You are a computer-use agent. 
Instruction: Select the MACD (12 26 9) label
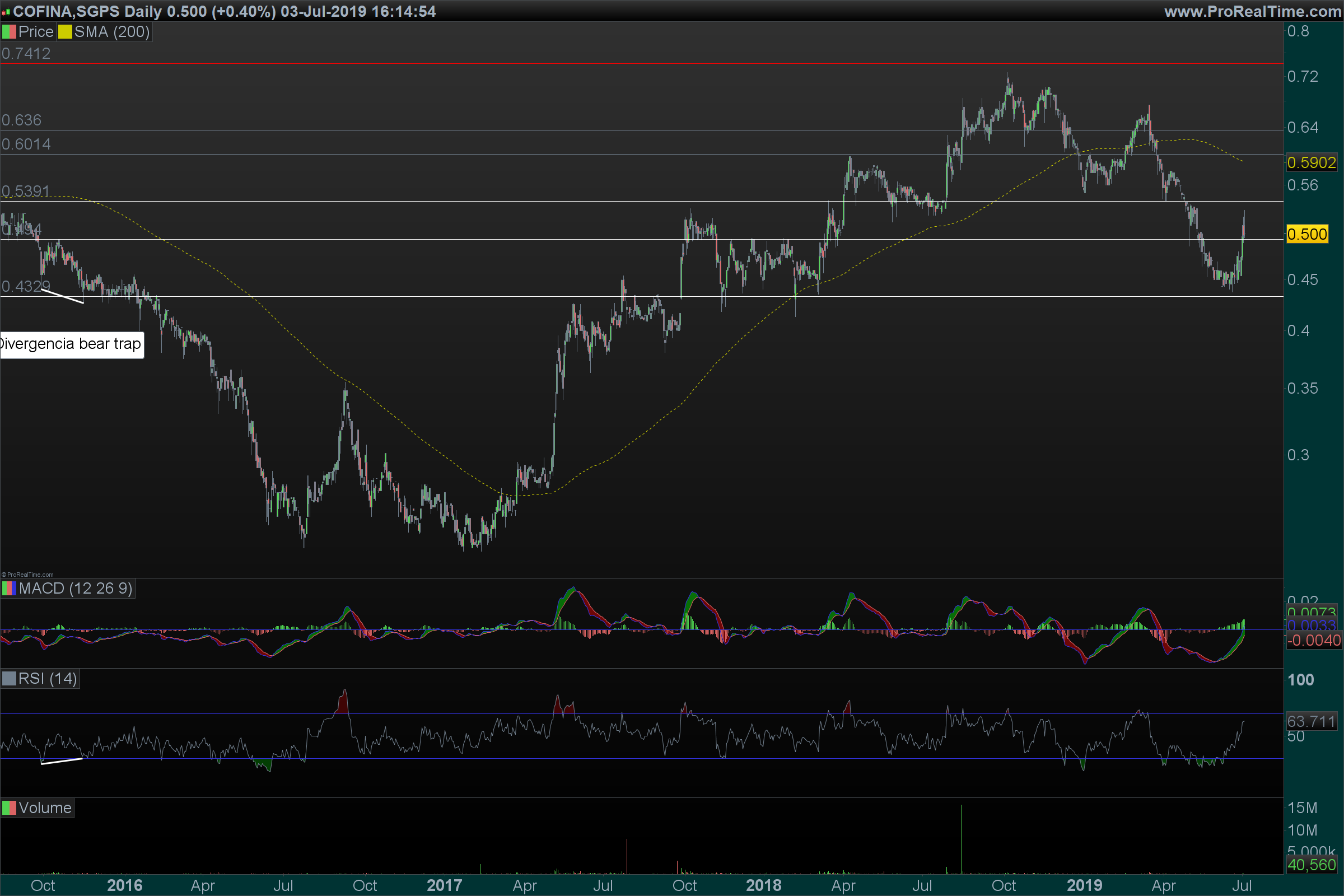point(76,589)
